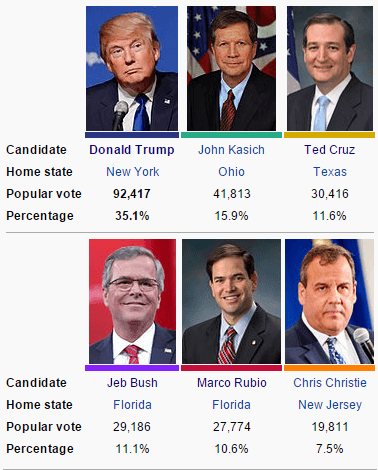Open the Donald Trump portrait photo

[x=132, y=68]
